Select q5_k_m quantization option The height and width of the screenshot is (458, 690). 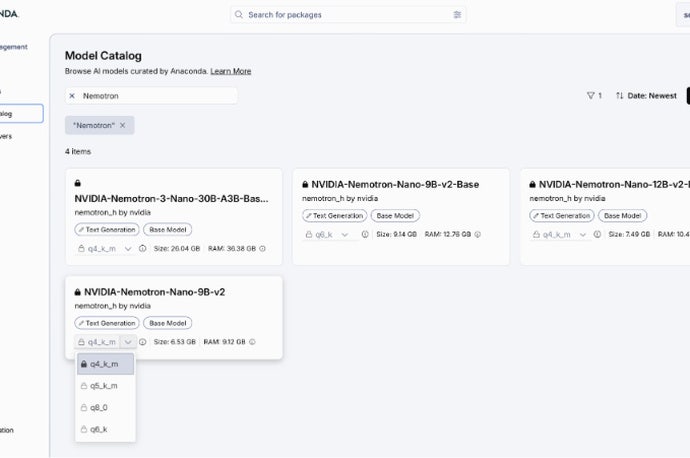104,386
